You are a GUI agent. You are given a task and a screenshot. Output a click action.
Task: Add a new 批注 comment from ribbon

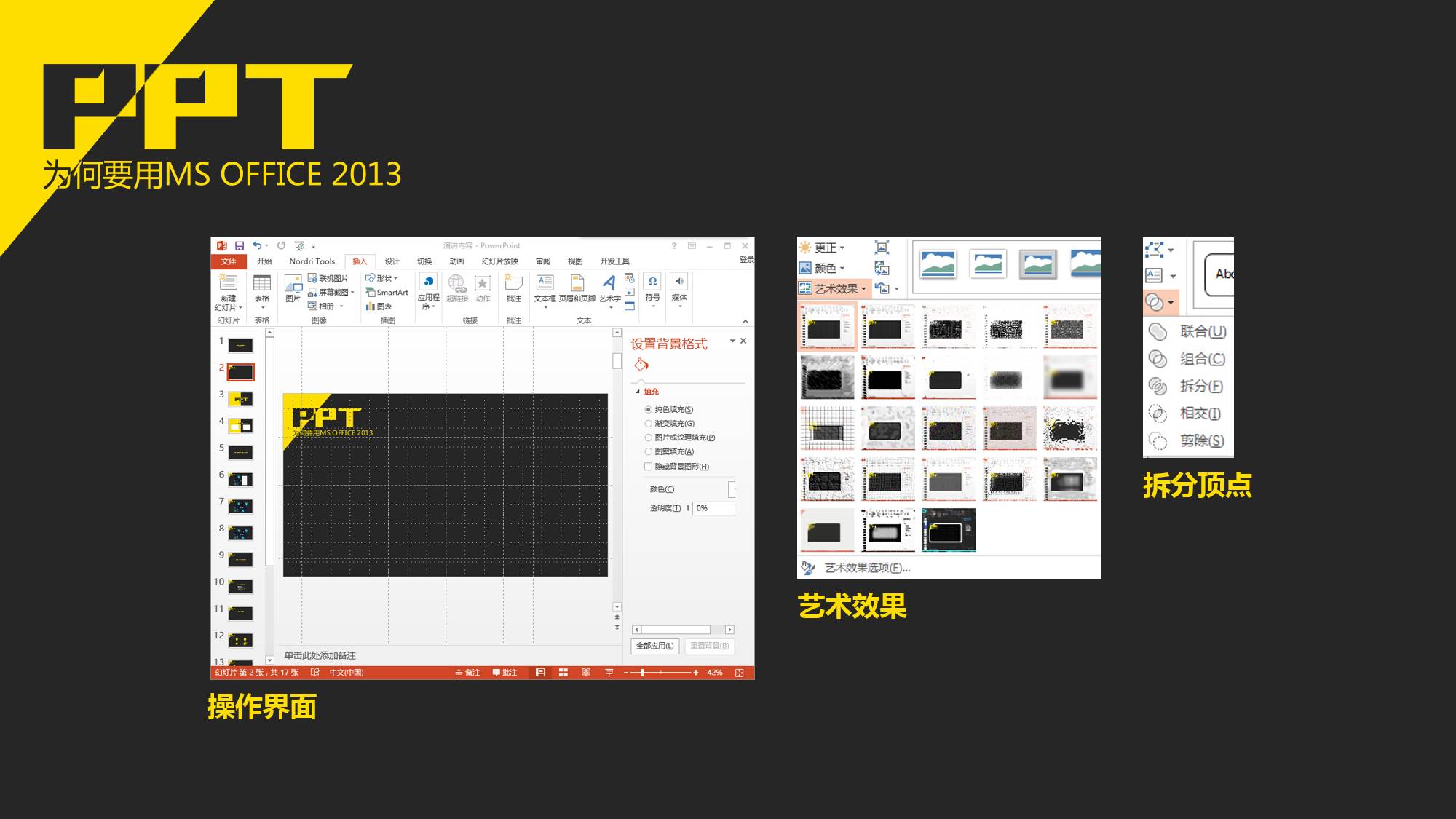click(514, 288)
